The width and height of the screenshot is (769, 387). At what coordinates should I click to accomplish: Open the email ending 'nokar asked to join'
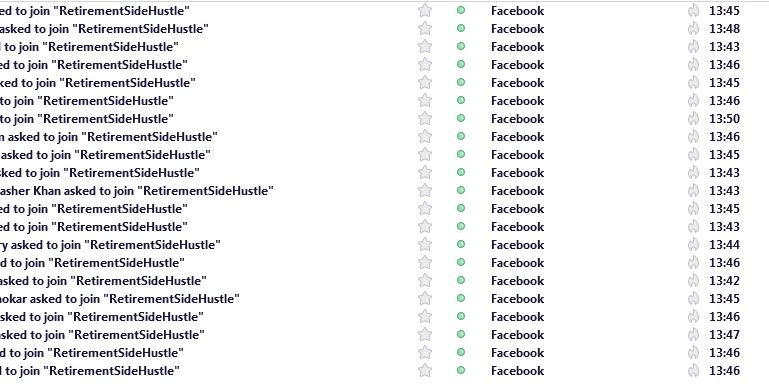(120, 298)
